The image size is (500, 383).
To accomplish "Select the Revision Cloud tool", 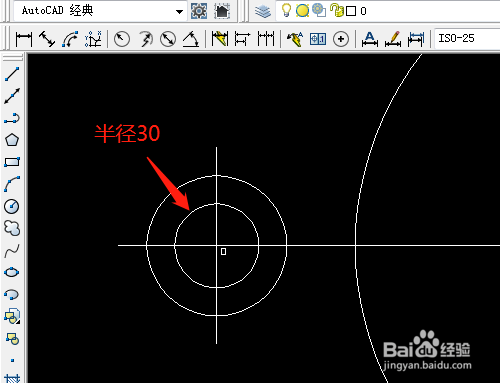I will tap(12, 229).
